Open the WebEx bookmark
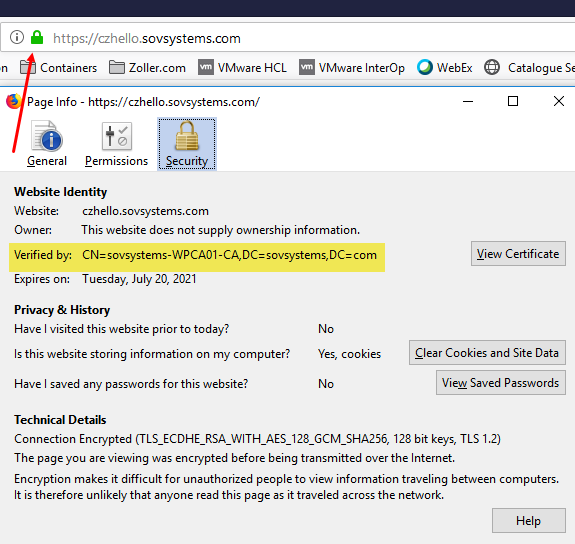Image resolution: width=575 pixels, height=544 pixels. (x=444, y=68)
